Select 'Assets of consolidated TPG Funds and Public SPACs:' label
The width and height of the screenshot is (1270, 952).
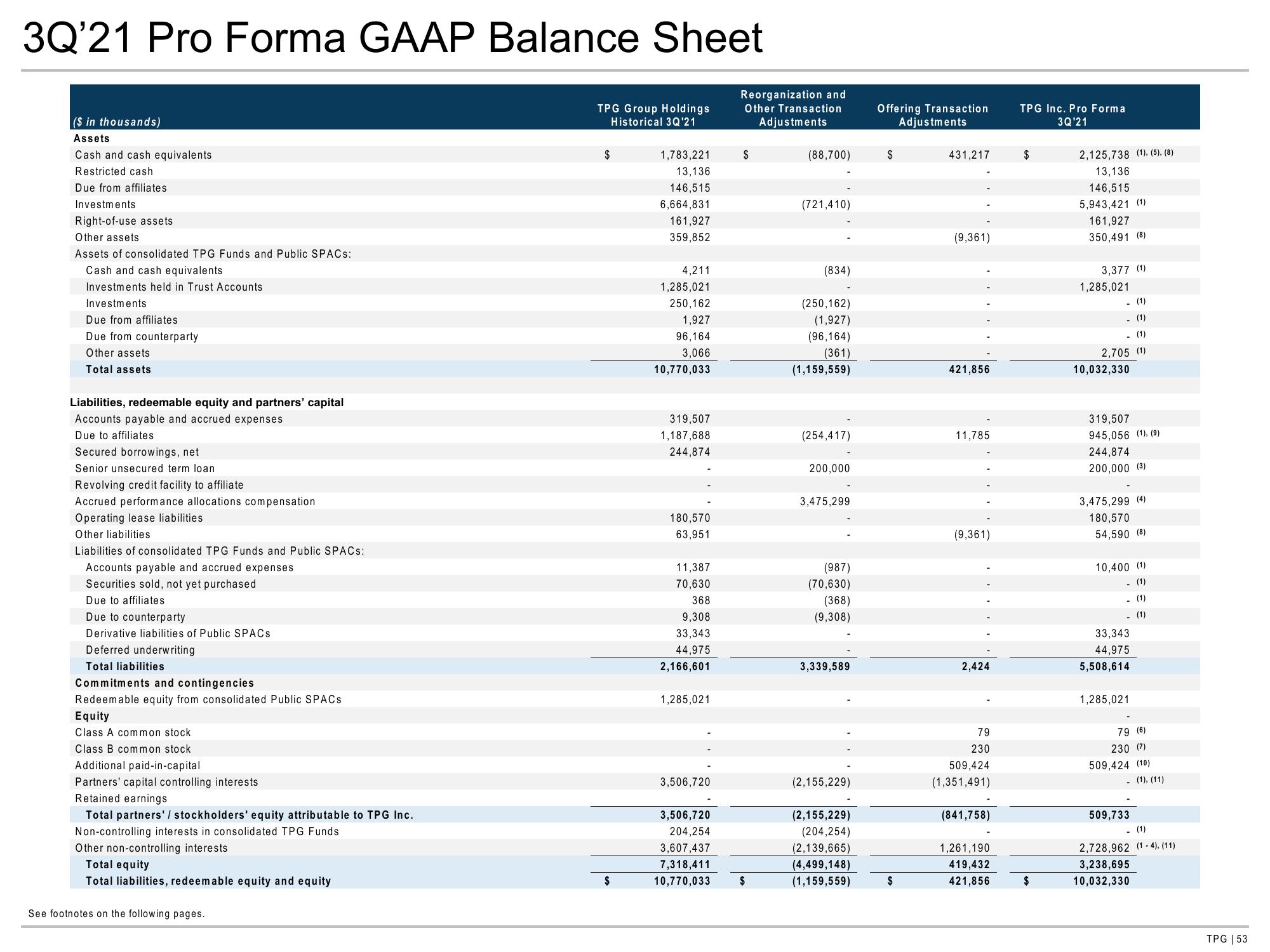(x=213, y=254)
